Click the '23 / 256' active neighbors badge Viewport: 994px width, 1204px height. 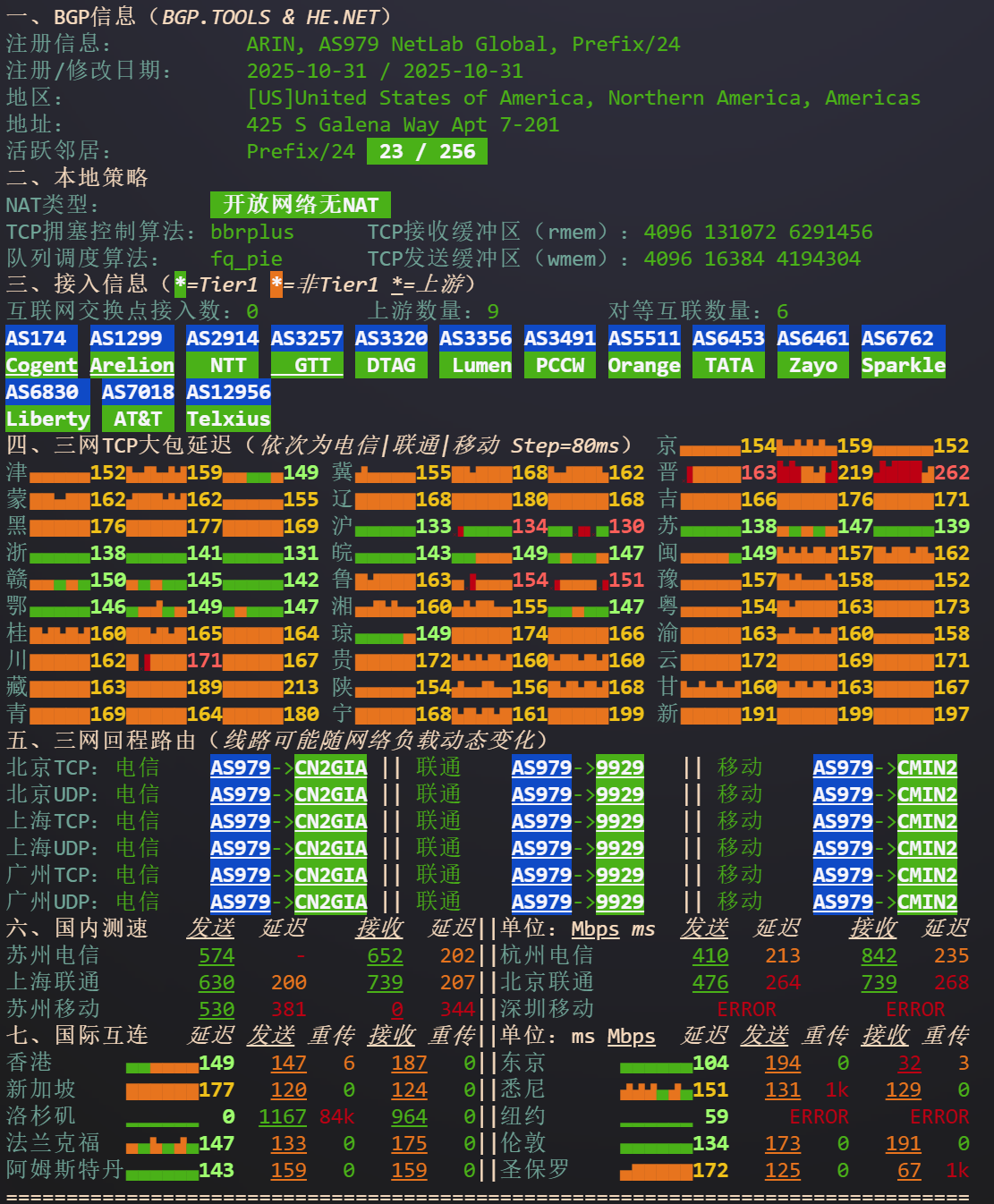pos(427,151)
